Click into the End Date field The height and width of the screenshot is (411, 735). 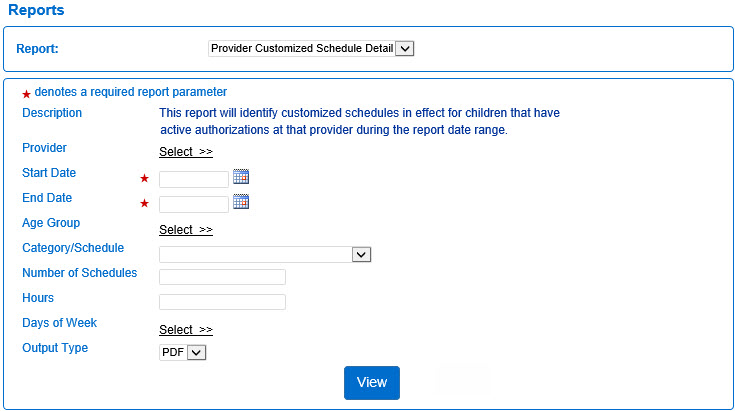point(194,205)
